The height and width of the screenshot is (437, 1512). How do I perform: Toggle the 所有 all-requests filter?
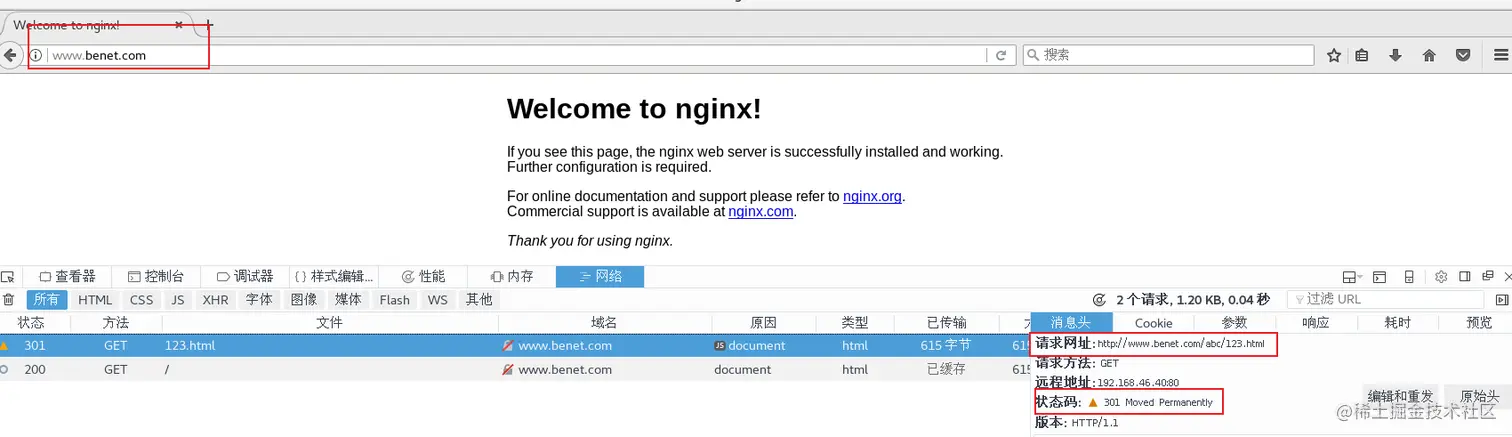(46, 300)
